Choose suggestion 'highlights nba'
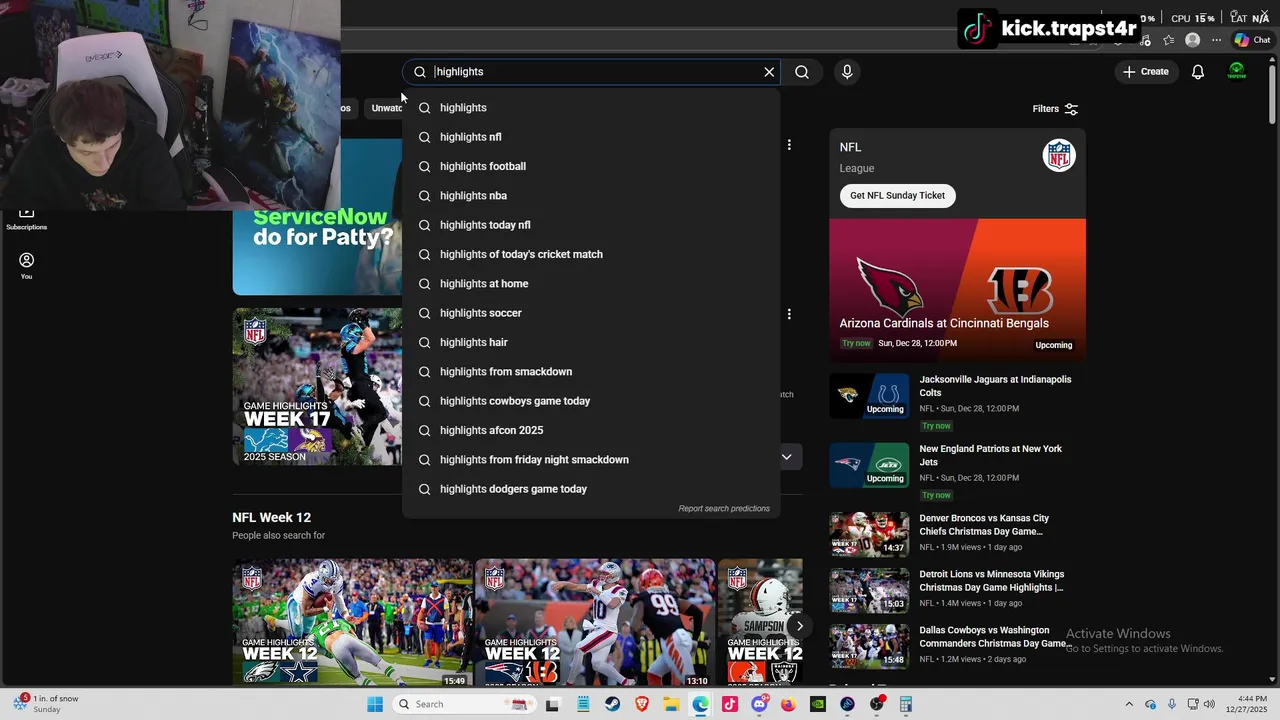Viewport: 1280px width, 720px height. (x=591, y=196)
